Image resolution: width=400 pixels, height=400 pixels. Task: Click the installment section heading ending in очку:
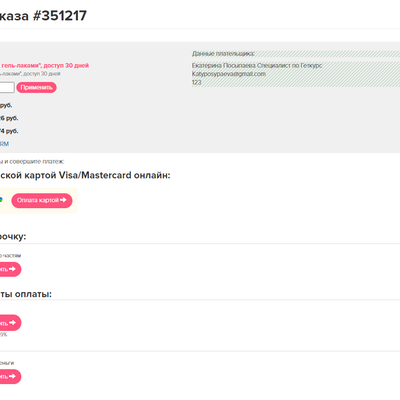(13, 236)
